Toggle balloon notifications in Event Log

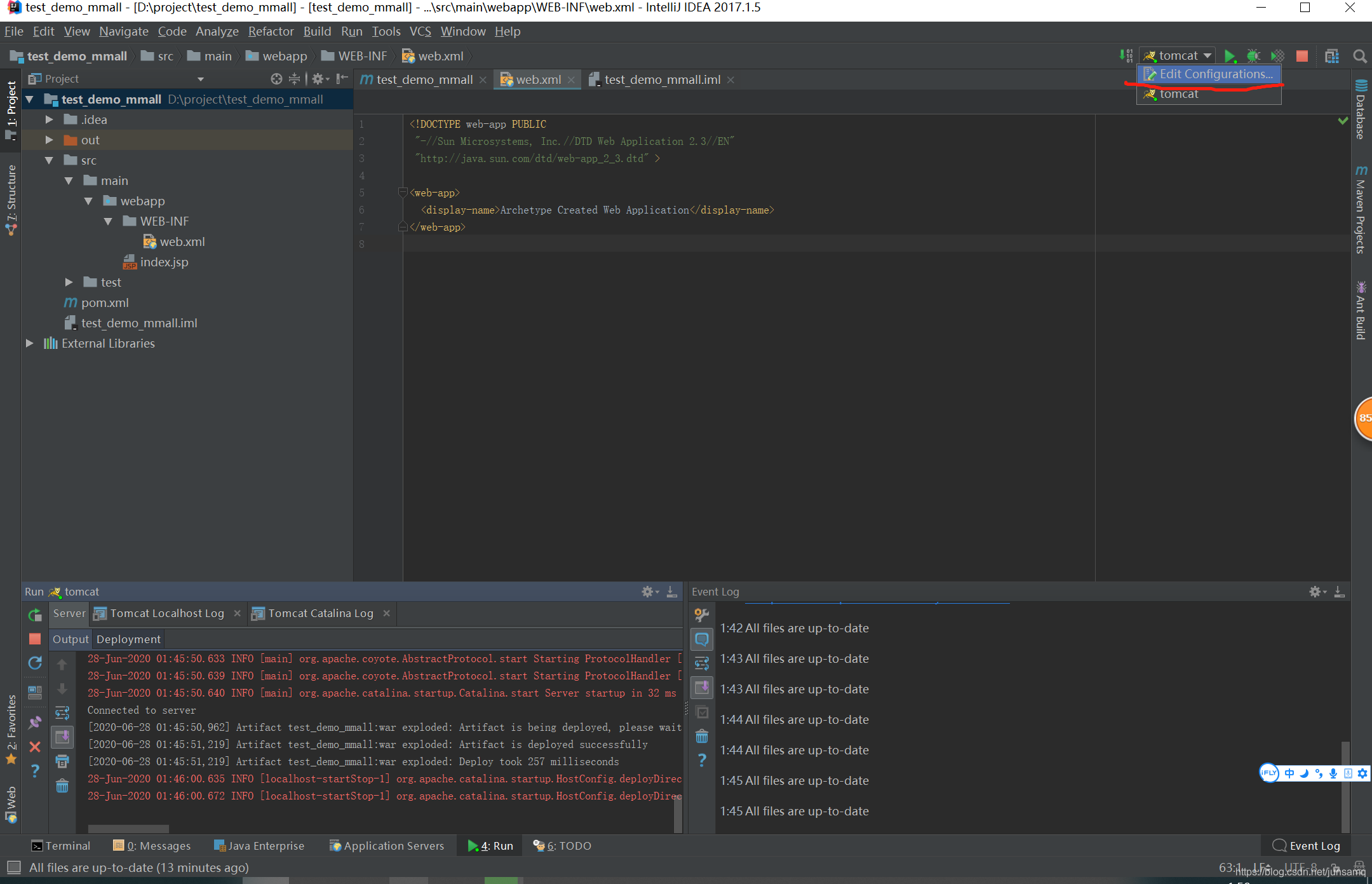point(702,639)
